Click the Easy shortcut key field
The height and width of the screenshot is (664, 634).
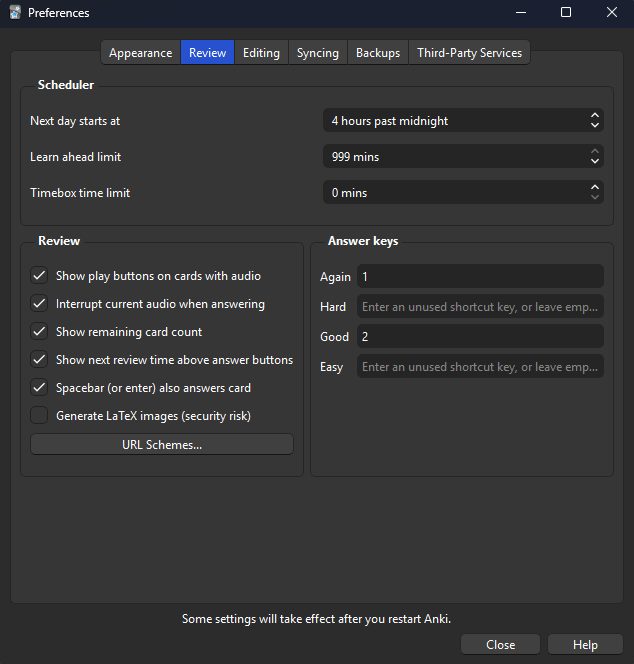pyautogui.click(x=480, y=367)
